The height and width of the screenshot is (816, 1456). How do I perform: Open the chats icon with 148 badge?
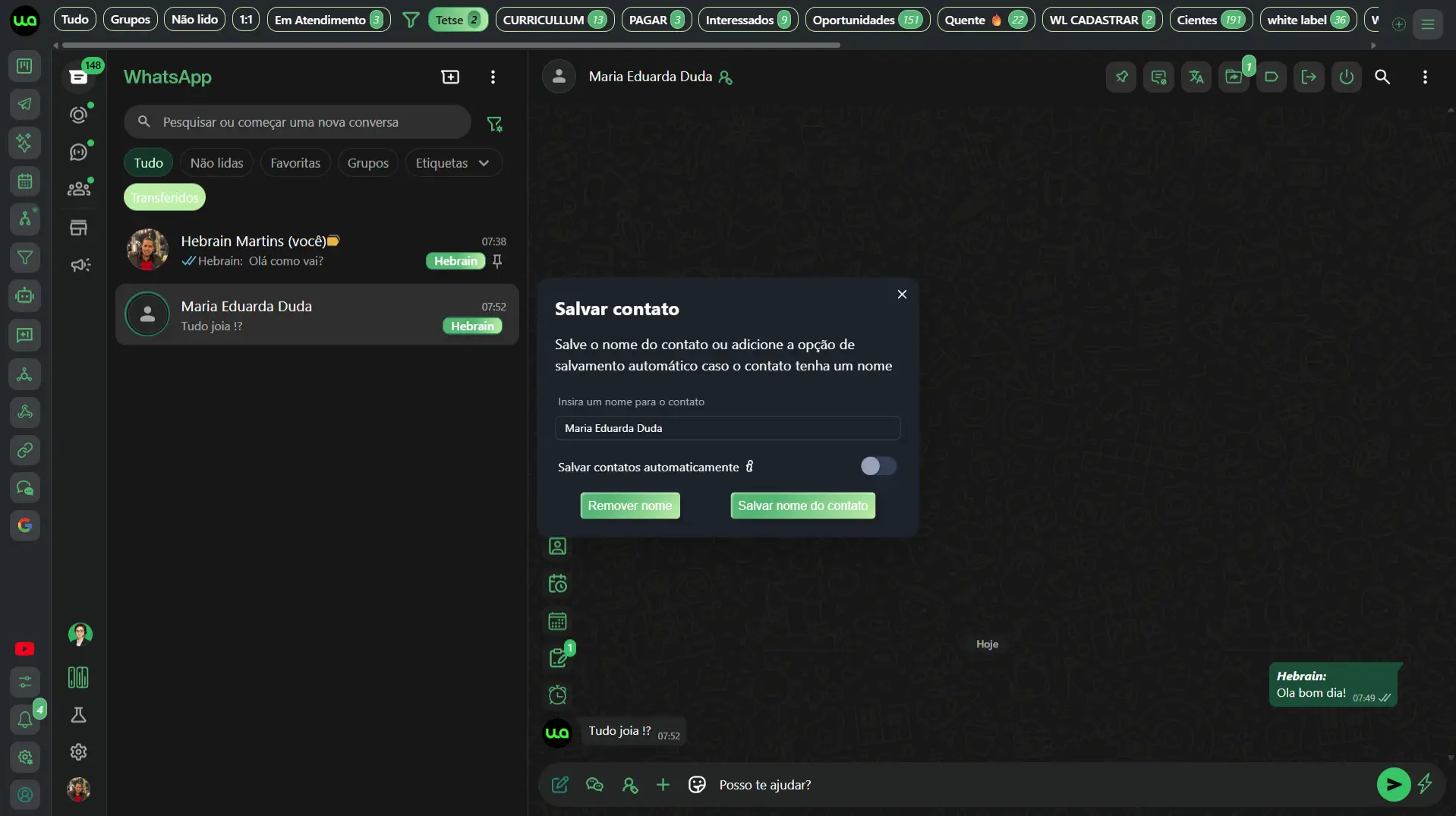[79, 76]
